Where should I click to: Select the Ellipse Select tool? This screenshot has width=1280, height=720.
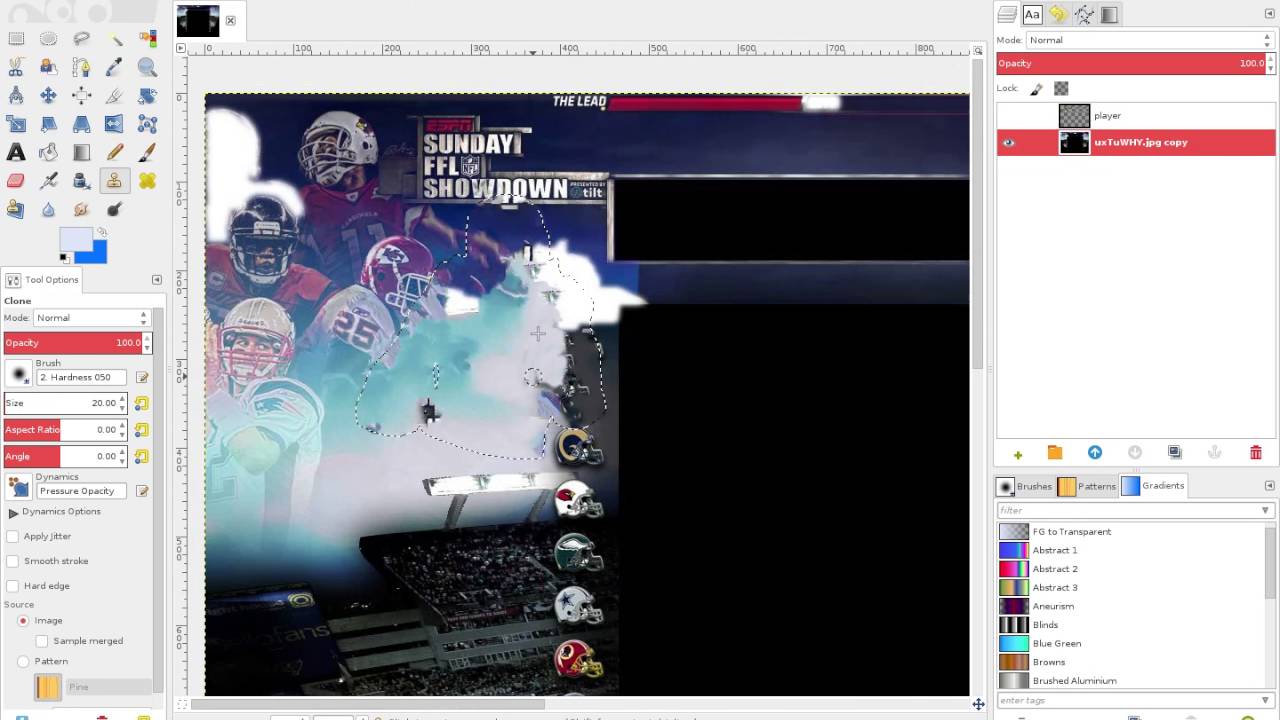coord(48,39)
